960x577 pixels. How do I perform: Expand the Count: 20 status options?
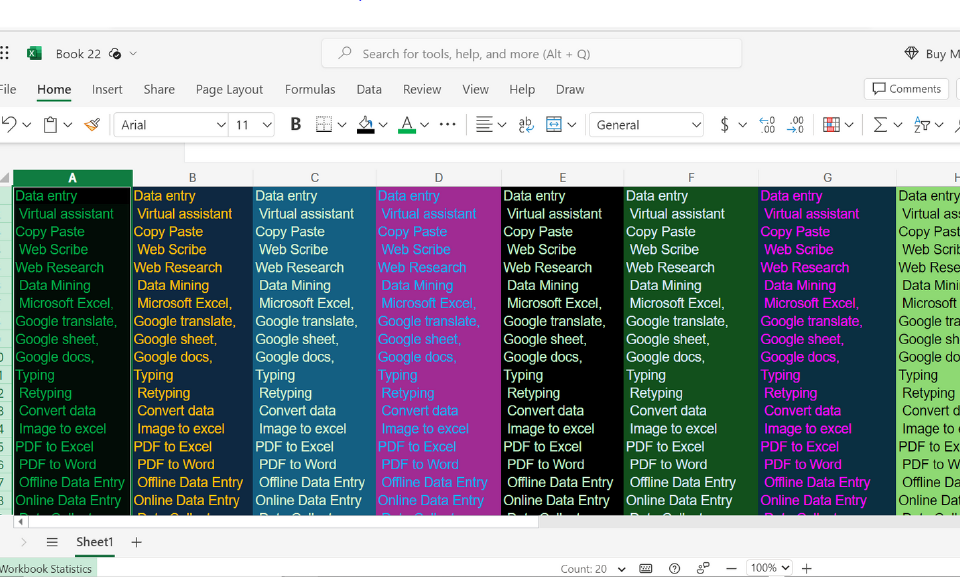621,569
